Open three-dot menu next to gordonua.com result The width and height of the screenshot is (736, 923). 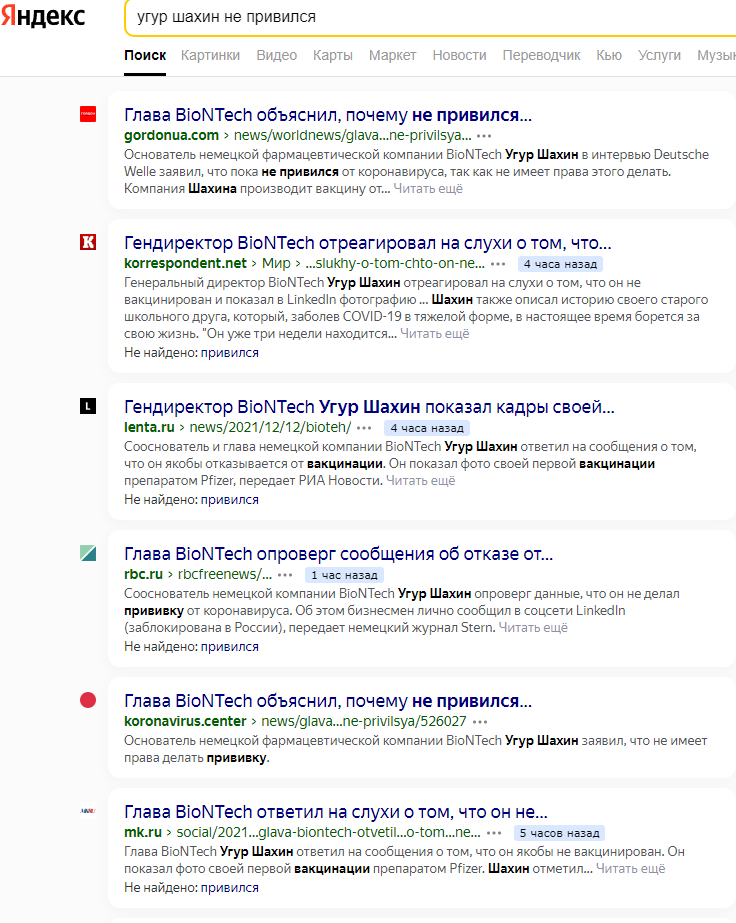pos(484,136)
